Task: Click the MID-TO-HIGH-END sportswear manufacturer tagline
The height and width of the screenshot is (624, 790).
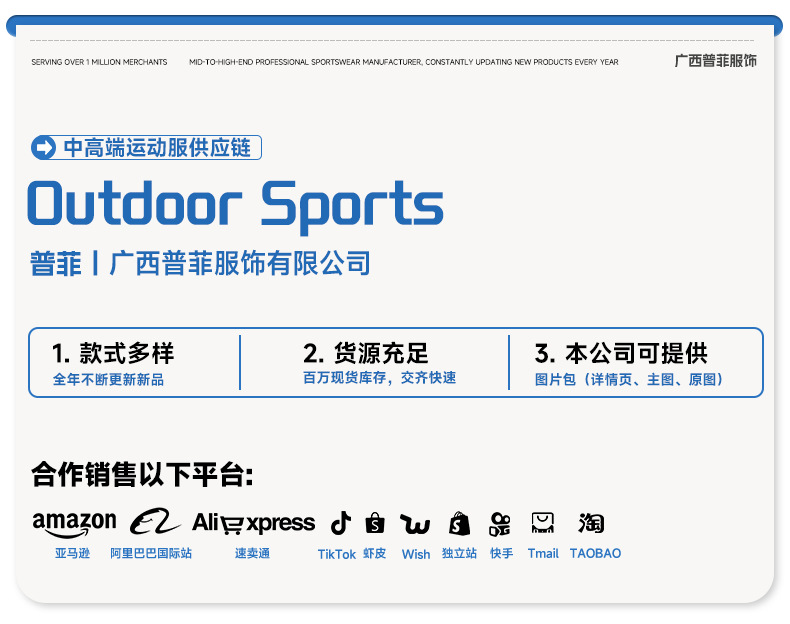Action: (404, 62)
